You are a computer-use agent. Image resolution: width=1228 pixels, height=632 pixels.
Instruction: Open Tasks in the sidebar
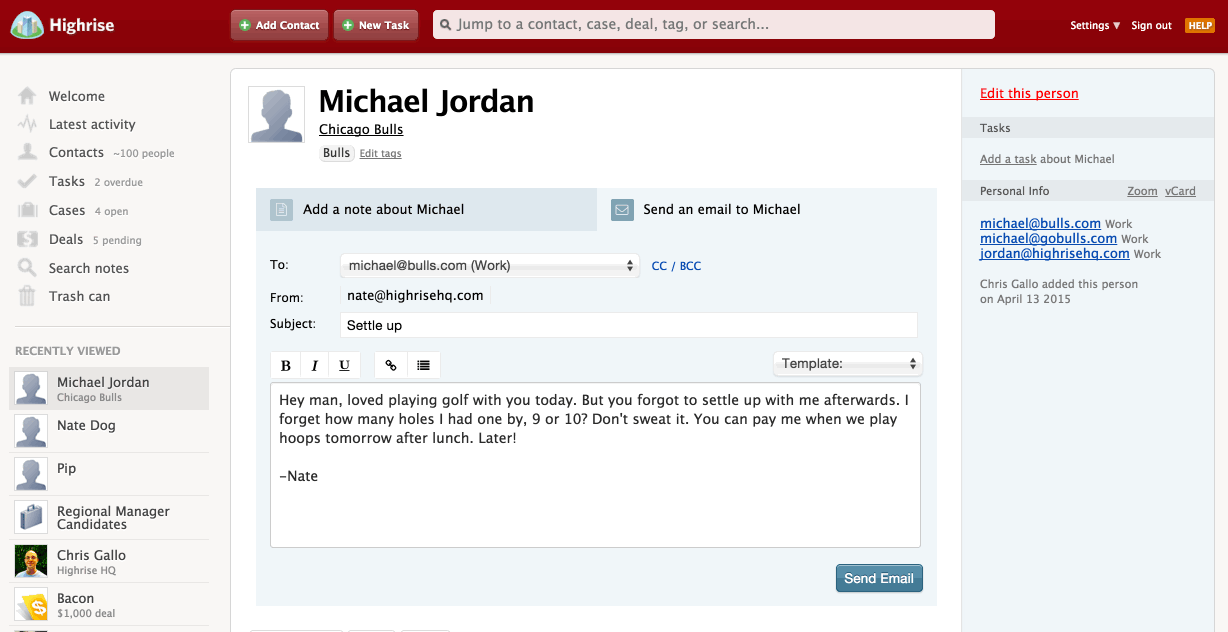67,181
